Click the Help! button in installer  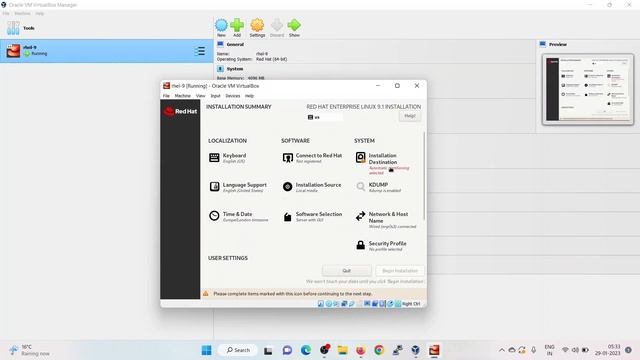click(410, 116)
